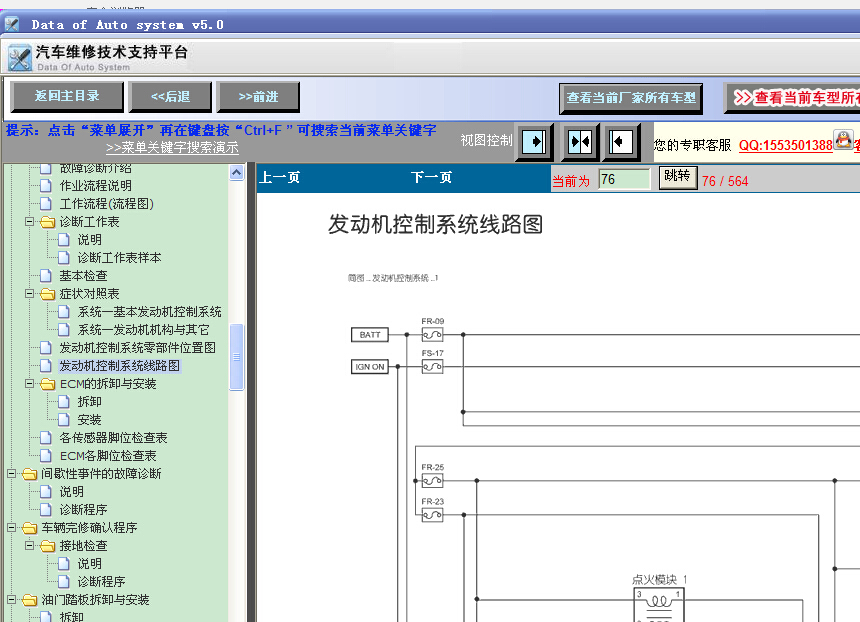Image resolution: width=860 pixels, height=622 pixels.
Task: Click the <<后退 back button
Action: pos(170,97)
